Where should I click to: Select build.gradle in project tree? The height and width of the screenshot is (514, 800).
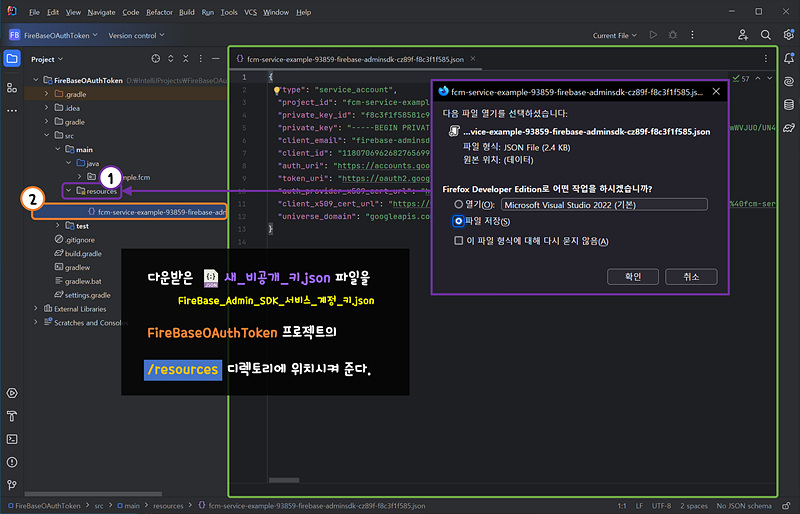pyautogui.click(x=83, y=253)
